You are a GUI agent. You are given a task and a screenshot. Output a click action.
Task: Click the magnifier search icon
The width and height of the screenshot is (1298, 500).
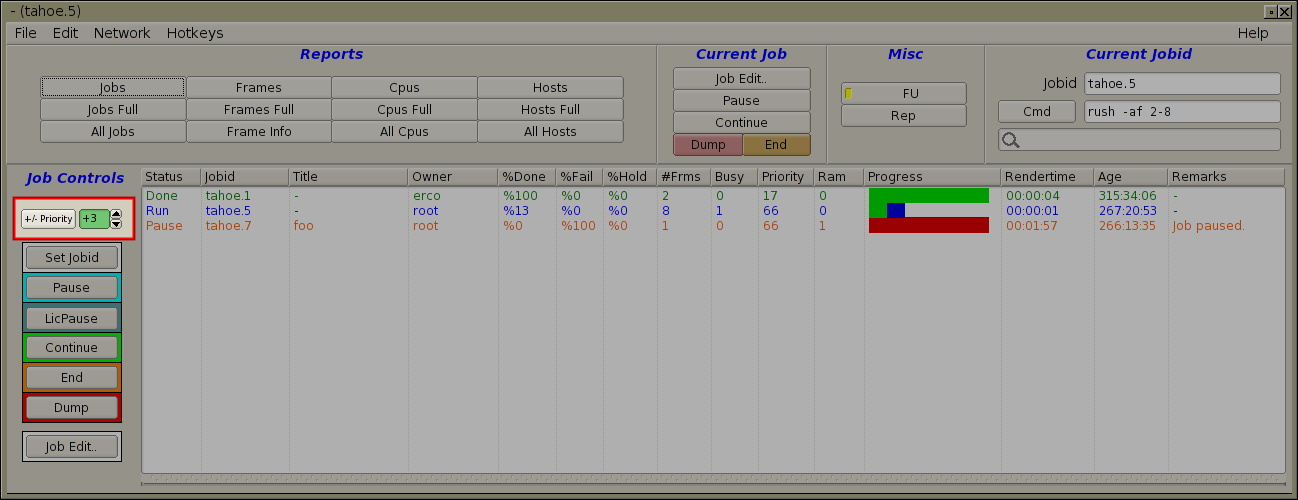coord(1011,140)
